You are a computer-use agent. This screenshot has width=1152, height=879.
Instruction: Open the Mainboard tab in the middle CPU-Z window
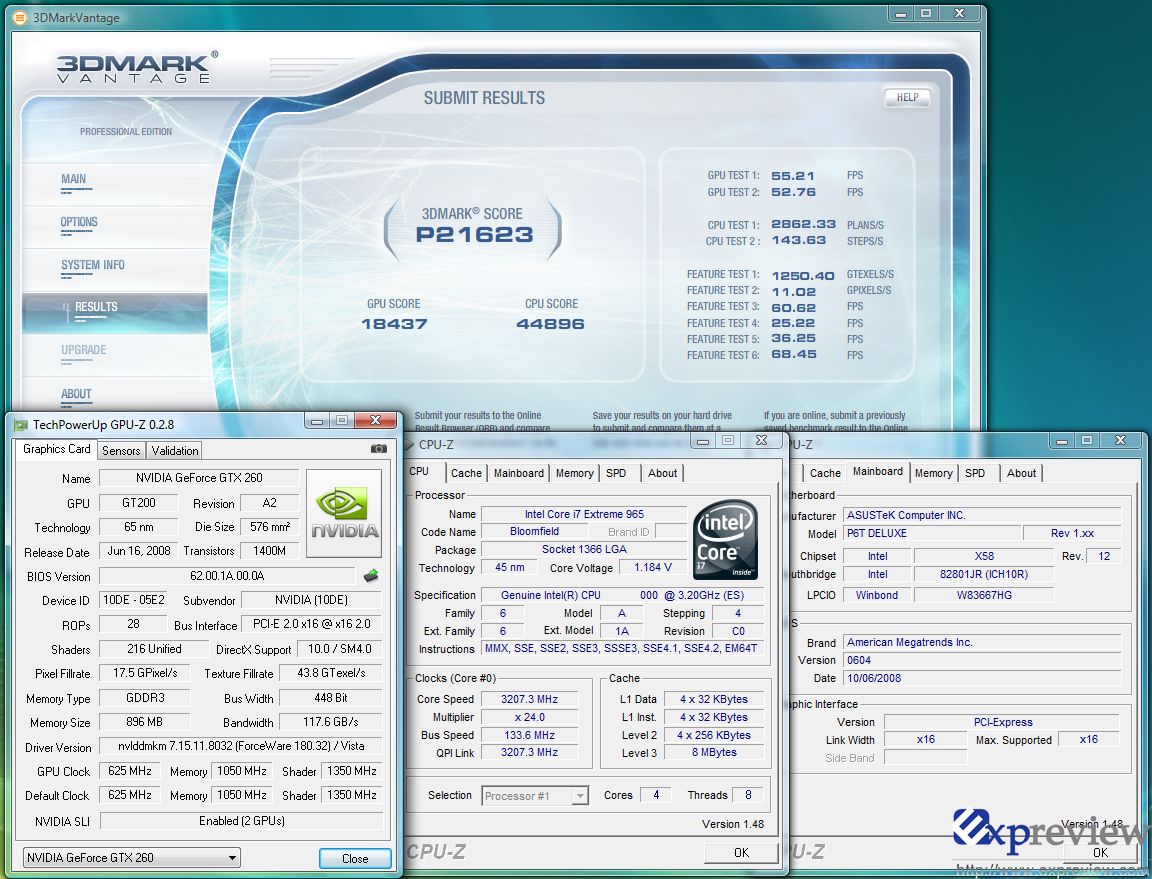coord(519,473)
